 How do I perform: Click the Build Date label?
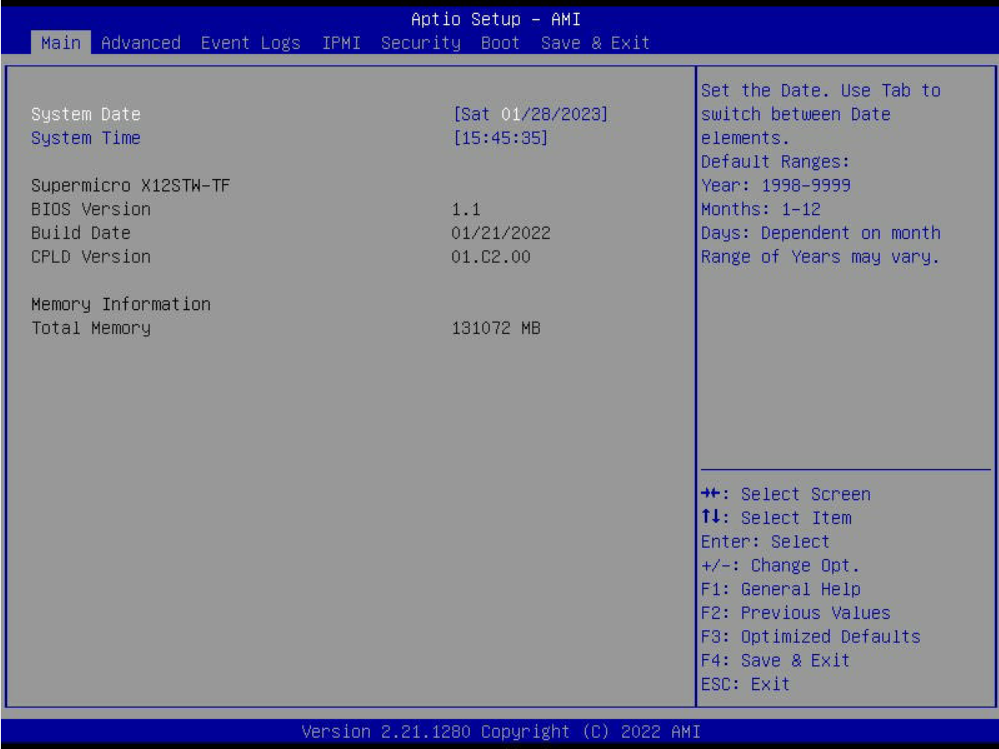click(81, 232)
